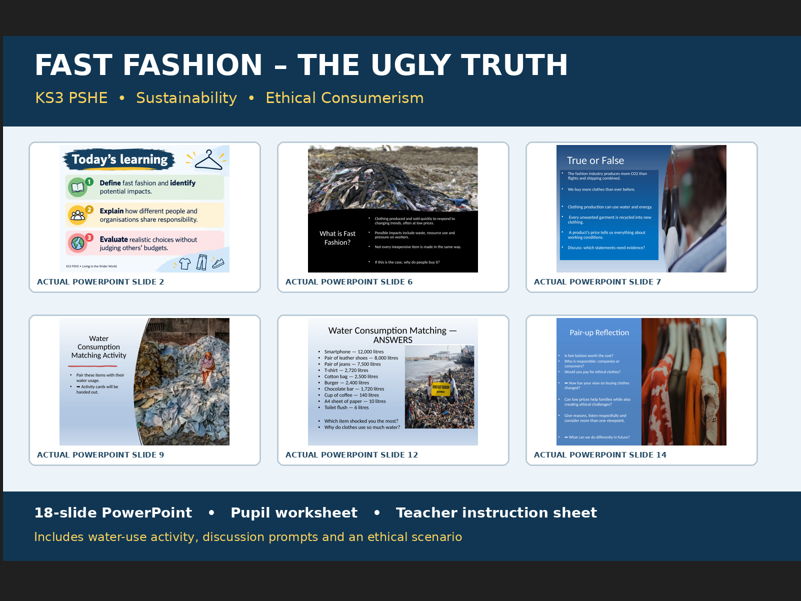The image size is (801, 601).
Task: Click the 'Smartphone — 12,000 litres' list line
Action: (354, 352)
